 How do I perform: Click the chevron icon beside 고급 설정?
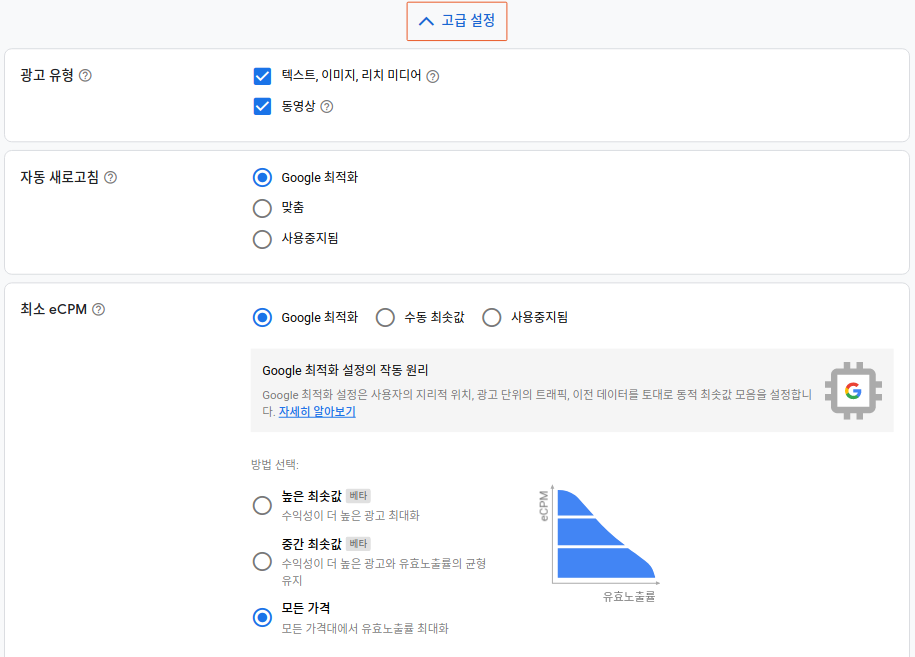pos(427,21)
